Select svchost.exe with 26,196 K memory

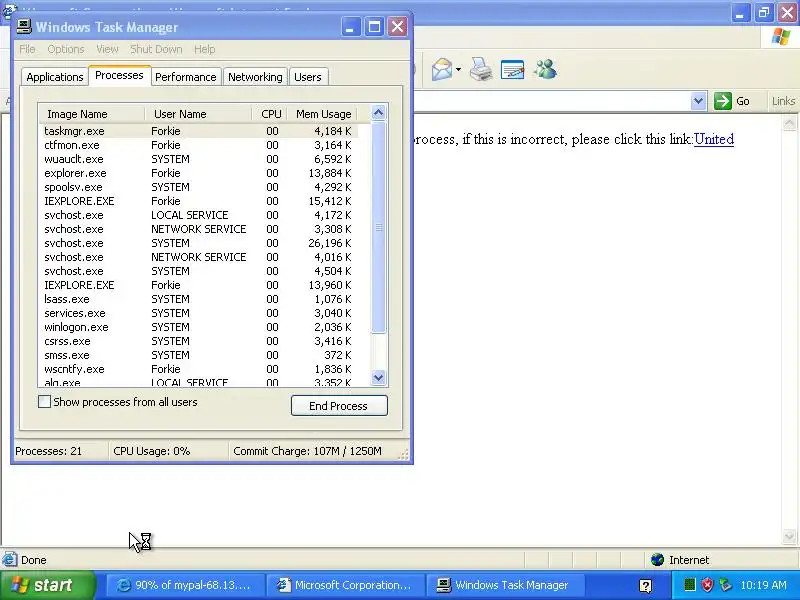pyautogui.click(x=198, y=243)
